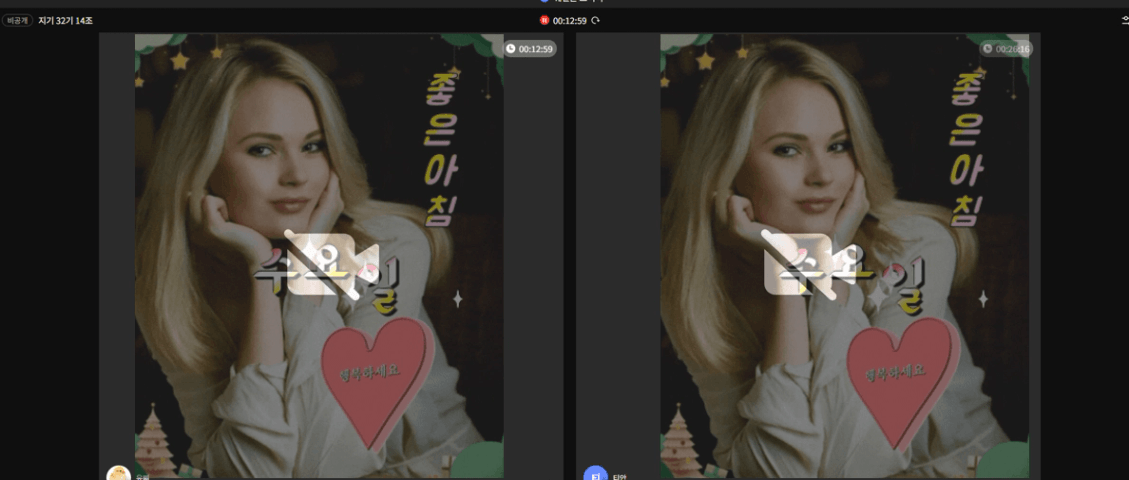Click the refresh icon next to the timer
The image size is (1129, 480).
coord(595,20)
